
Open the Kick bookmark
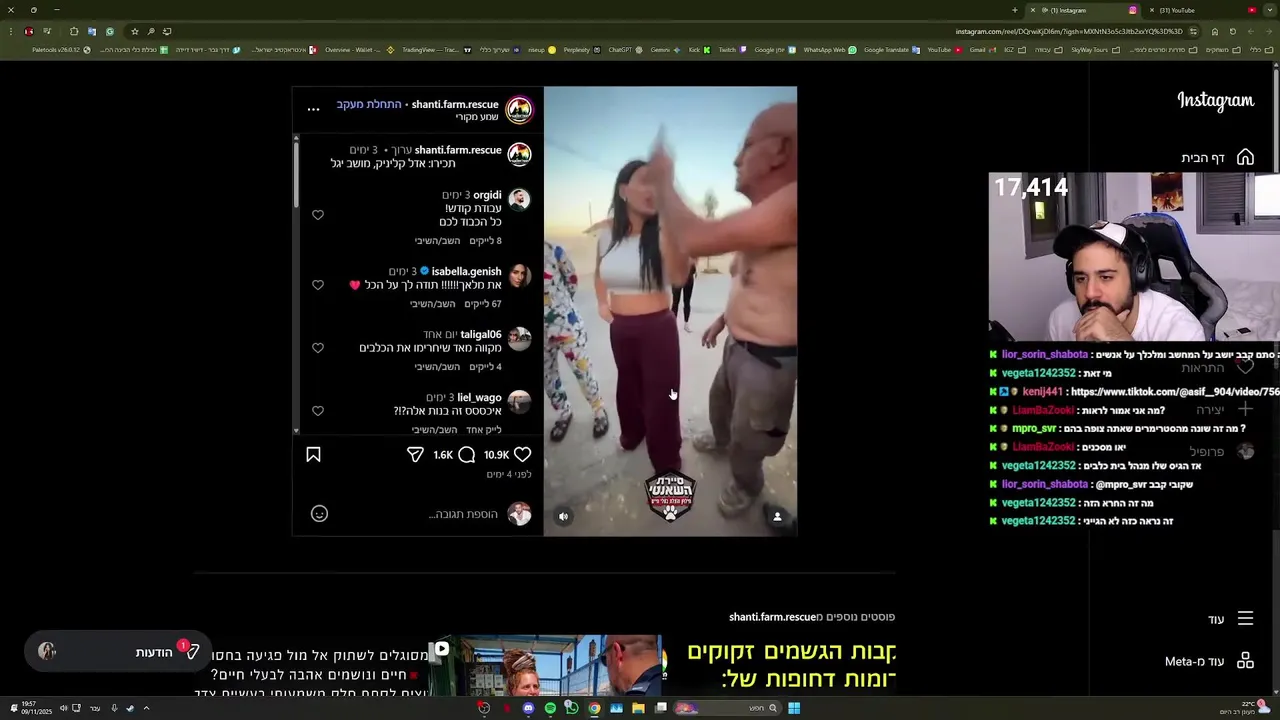click(699, 49)
